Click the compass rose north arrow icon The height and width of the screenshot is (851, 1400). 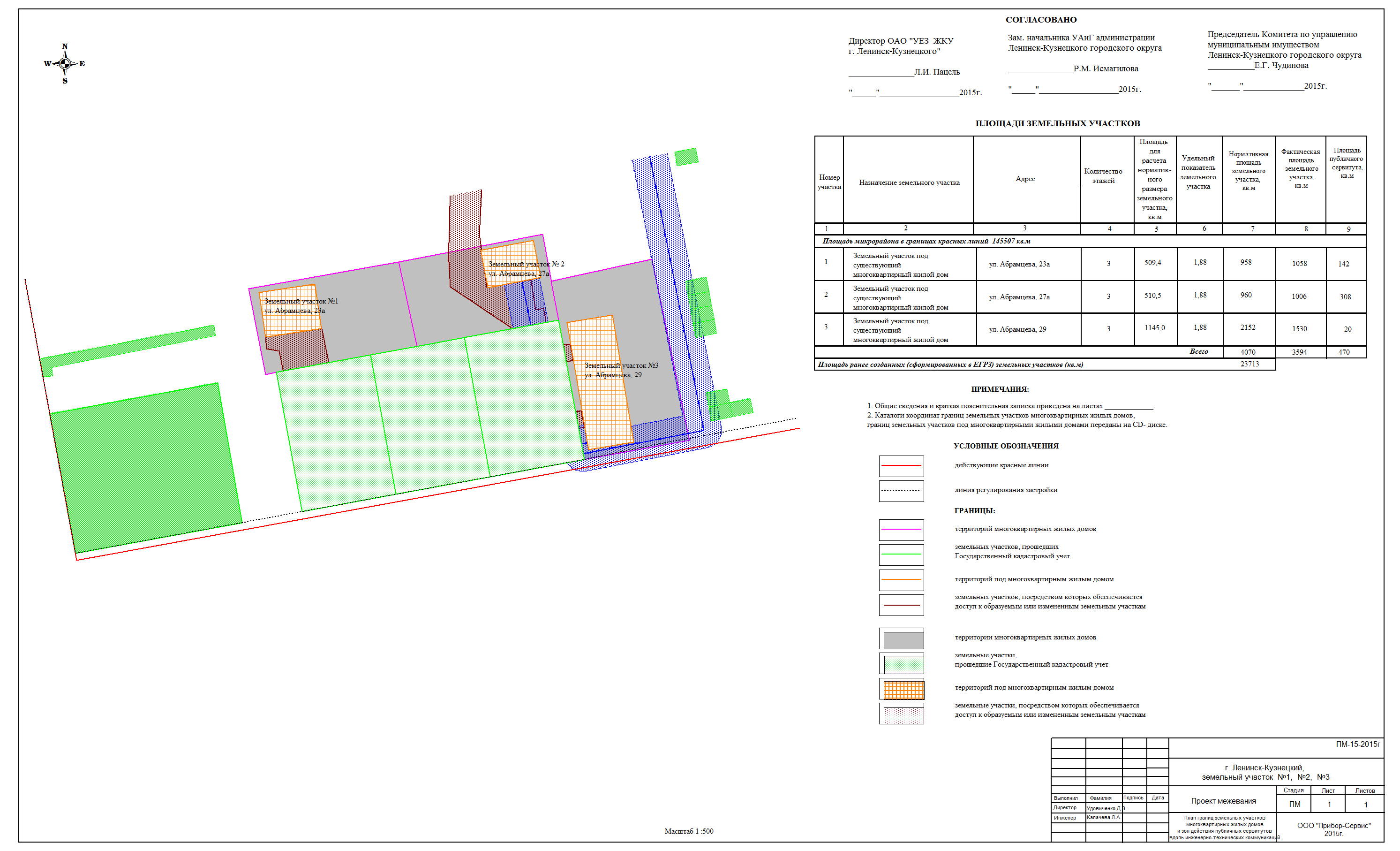coord(65,63)
